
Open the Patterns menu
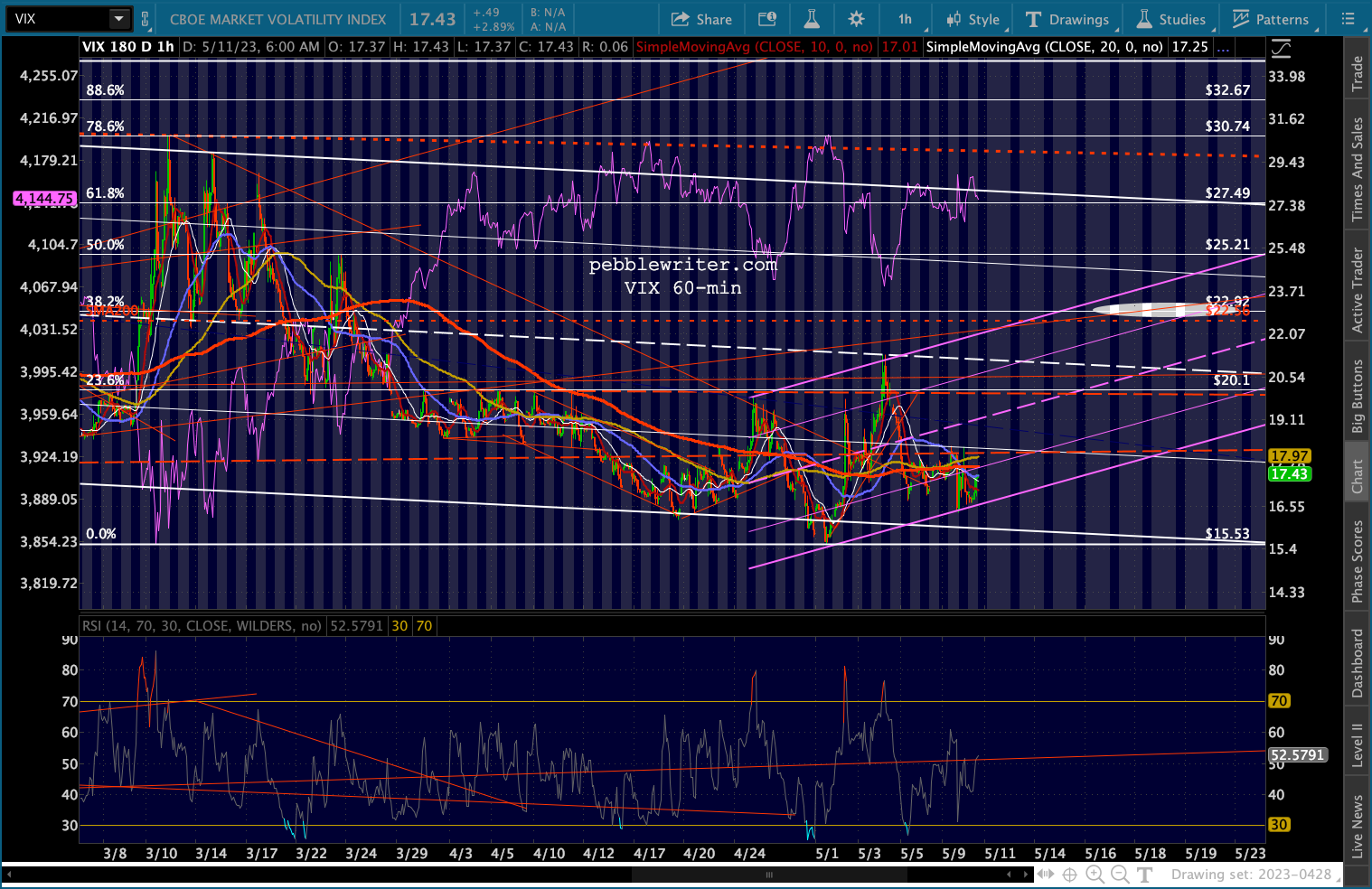(x=1270, y=19)
